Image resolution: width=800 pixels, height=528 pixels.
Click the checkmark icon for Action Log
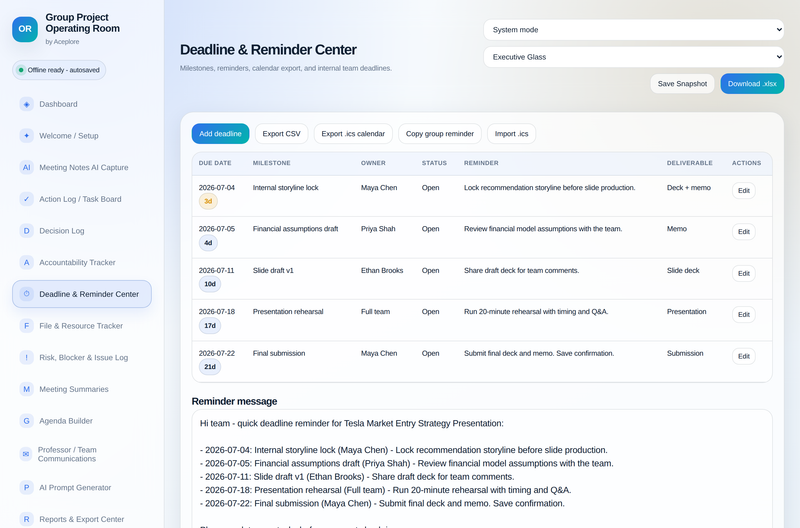coord(27,199)
